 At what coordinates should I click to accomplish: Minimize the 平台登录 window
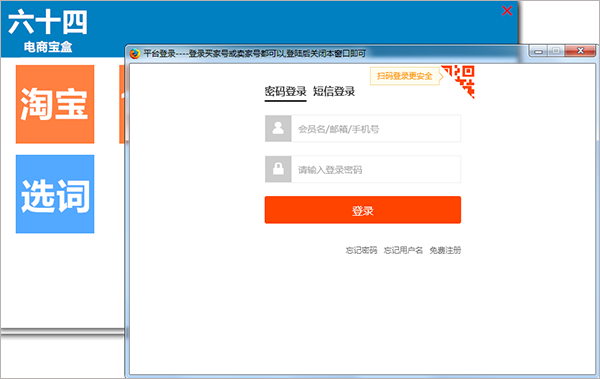(538, 51)
